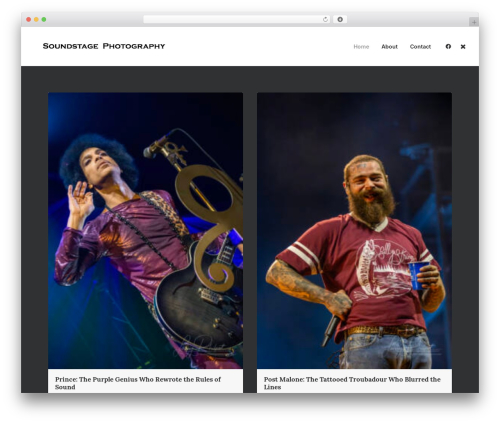Open the Contact page
The image size is (500, 423).
pyautogui.click(x=420, y=47)
